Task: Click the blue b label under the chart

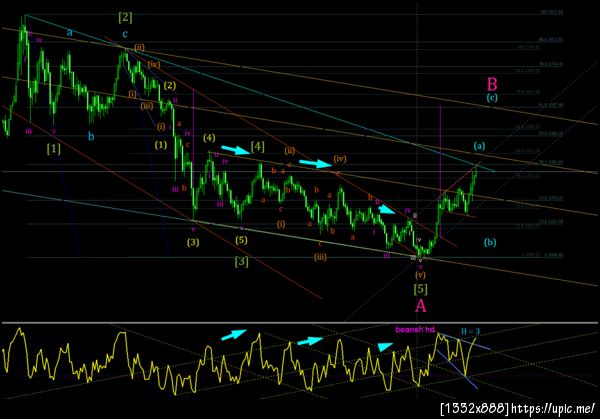Action: click(x=91, y=136)
